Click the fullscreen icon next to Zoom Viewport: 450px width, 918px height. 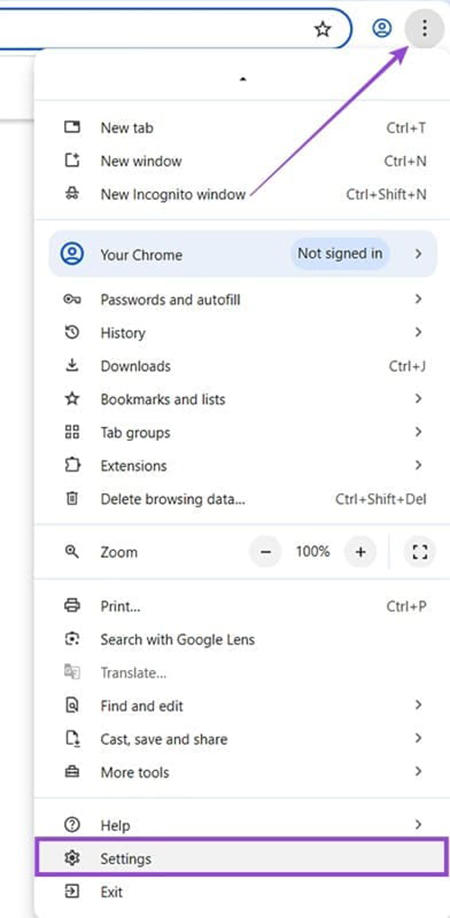420,552
